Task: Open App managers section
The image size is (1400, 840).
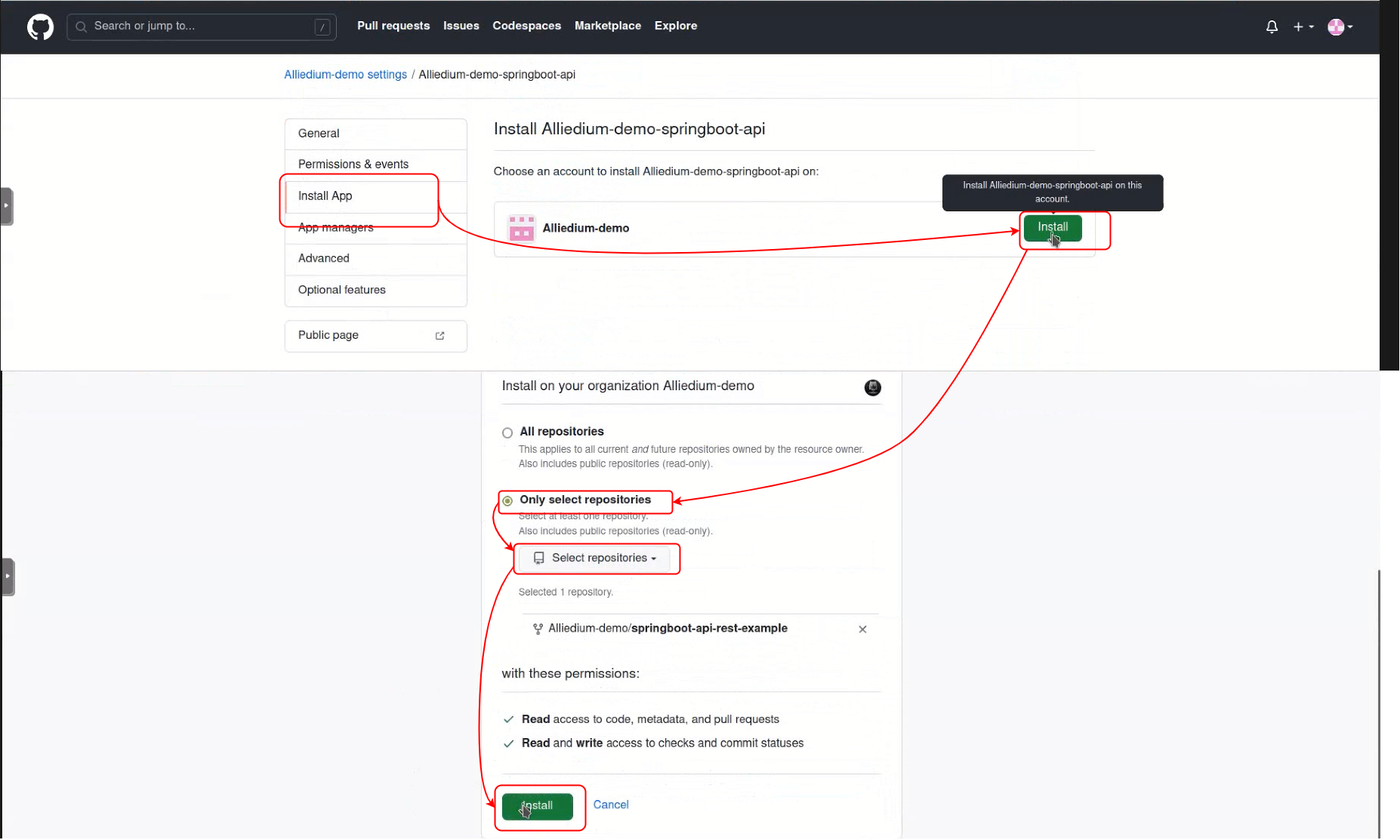Action: (x=376, y=227)
